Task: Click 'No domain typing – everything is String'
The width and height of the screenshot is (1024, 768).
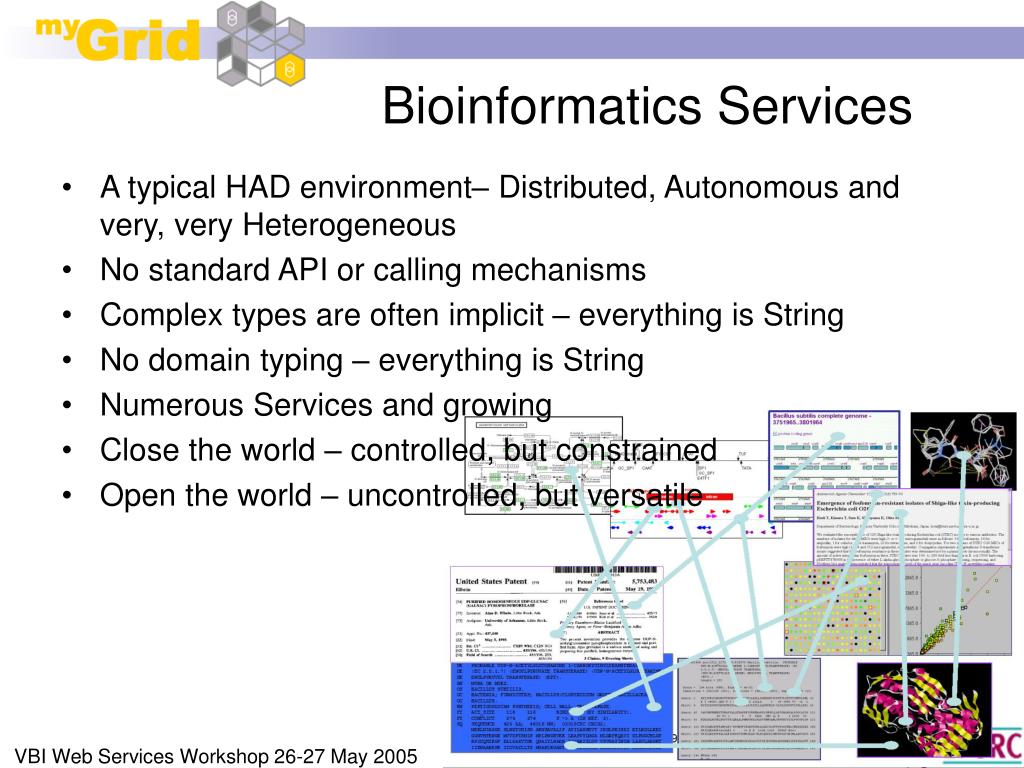Action: [x=372, y=360]
